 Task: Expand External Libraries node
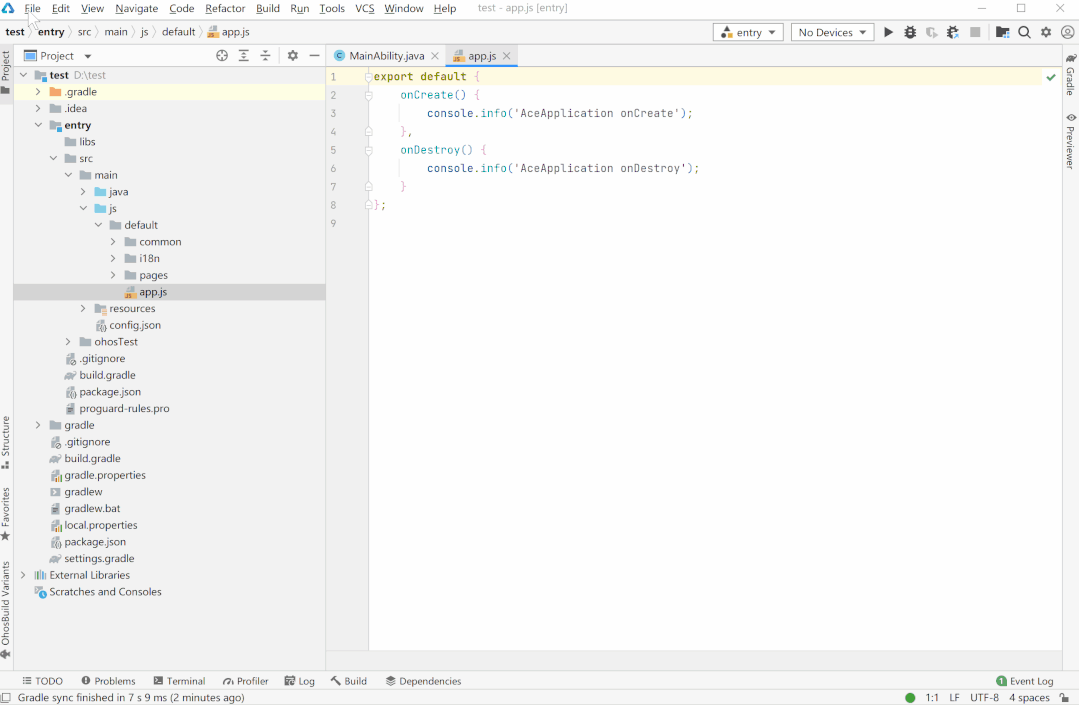23,575
